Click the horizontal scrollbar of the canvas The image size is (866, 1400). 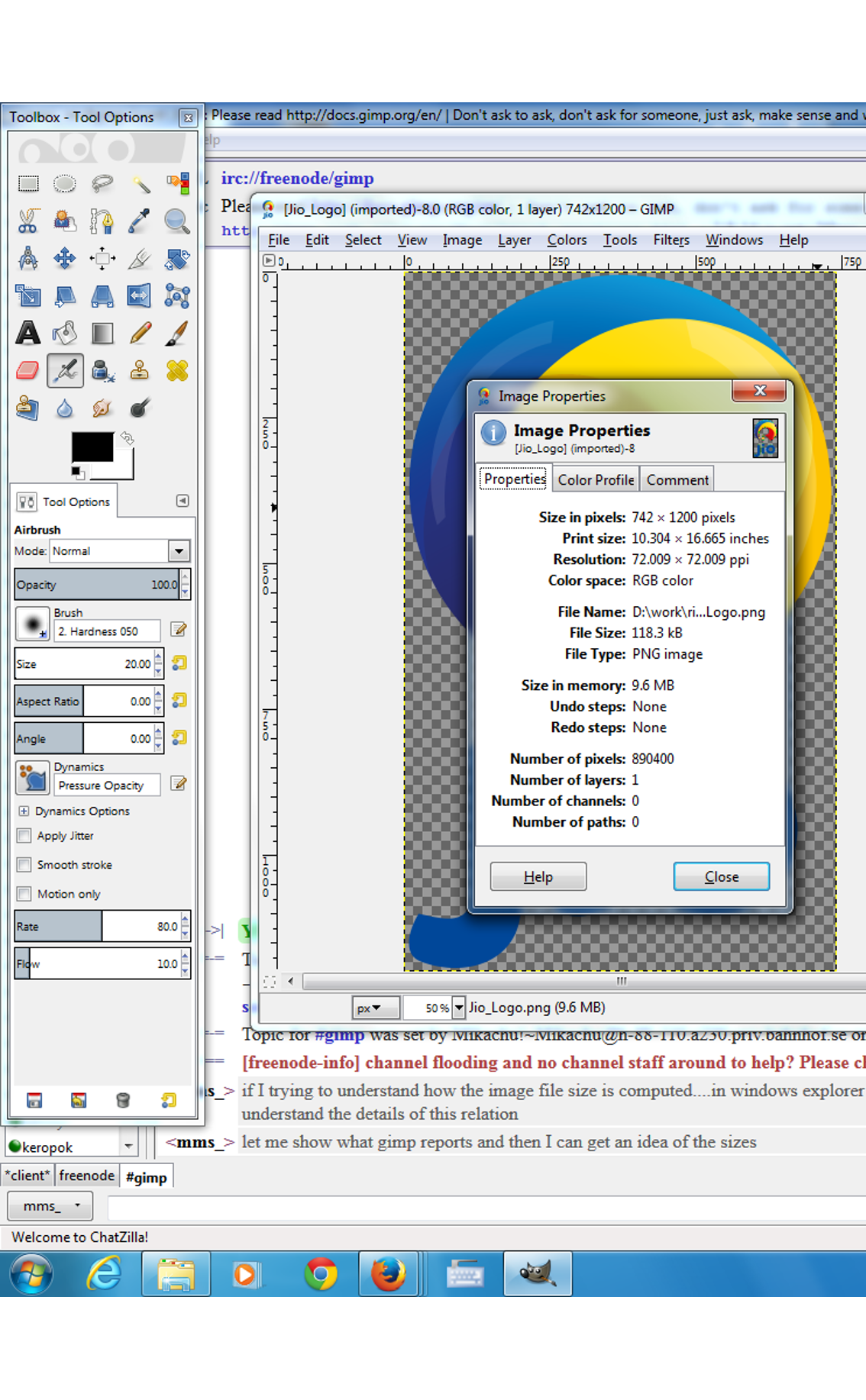point(584,981)
